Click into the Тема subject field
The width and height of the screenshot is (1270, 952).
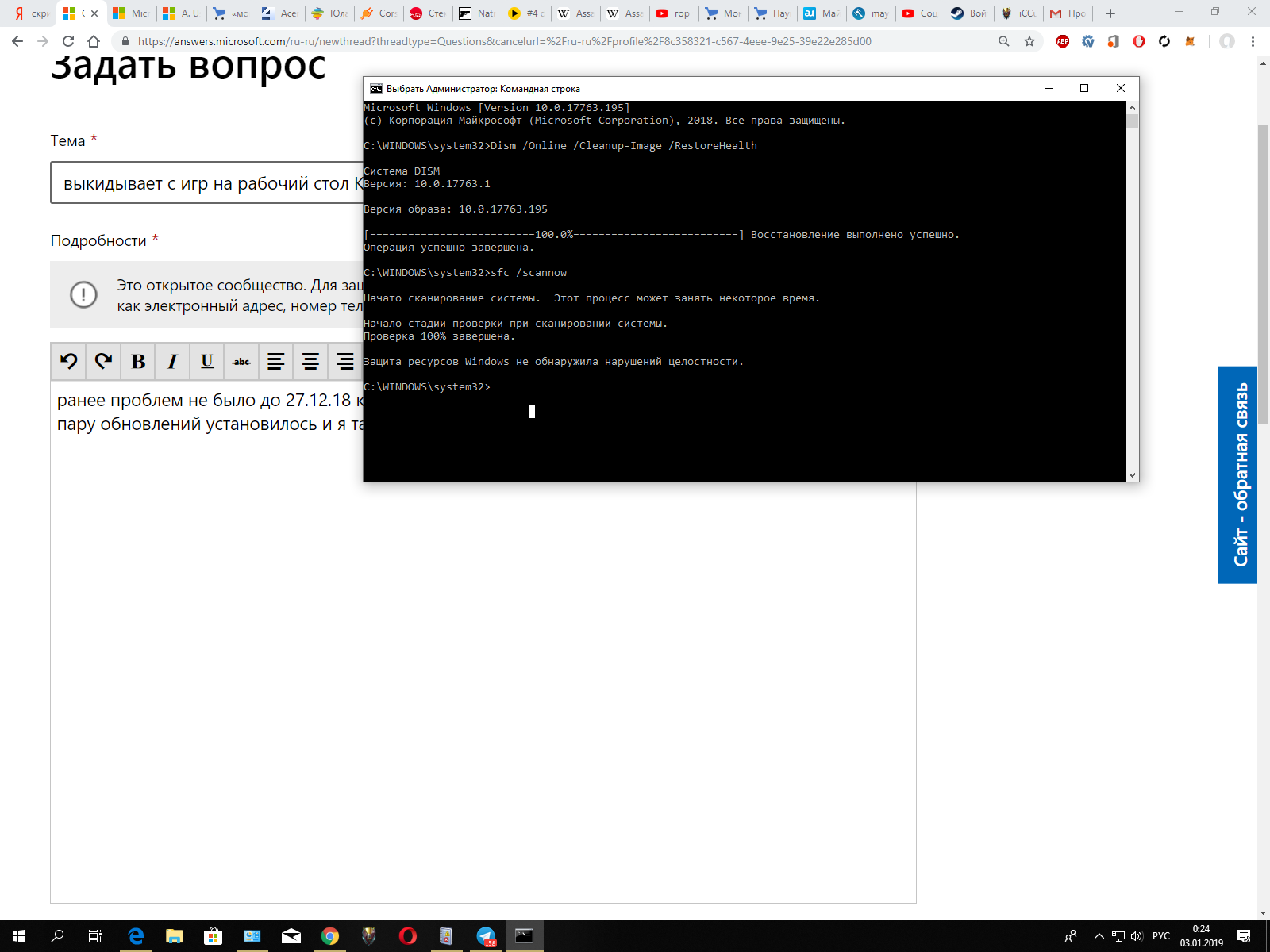(208, 182)
